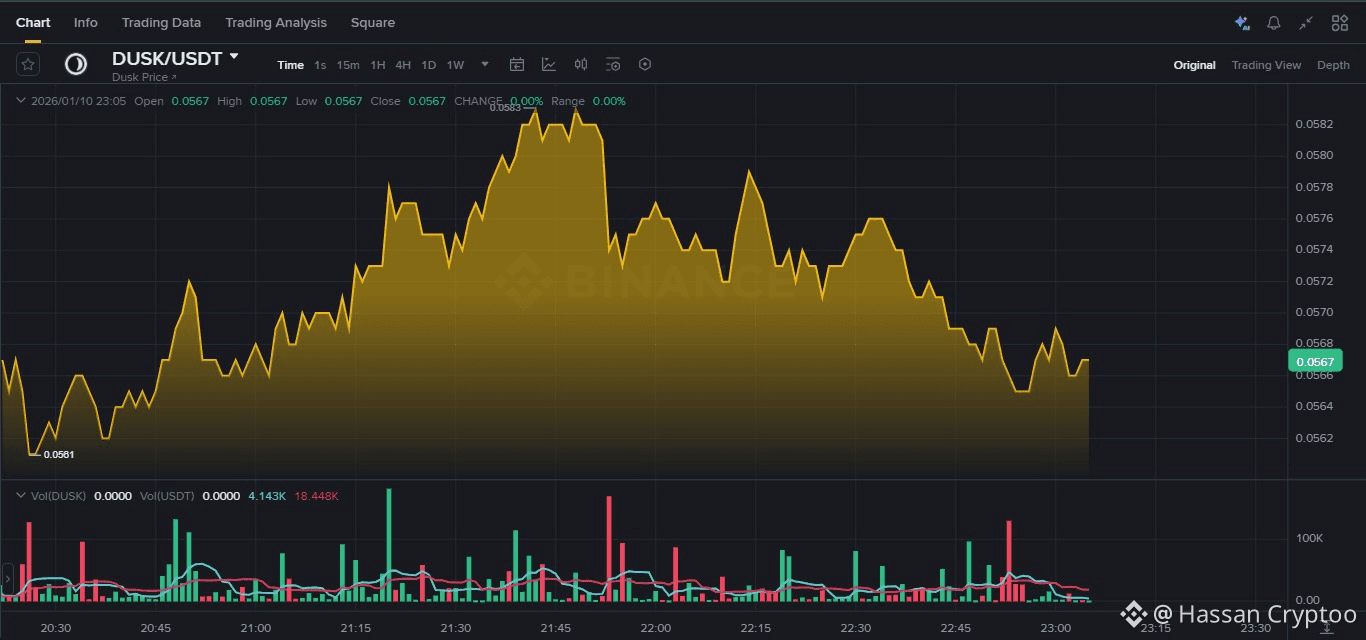Select the Depth chart view
This screenshot has height=640, width=1366.
click(1333, 65)
